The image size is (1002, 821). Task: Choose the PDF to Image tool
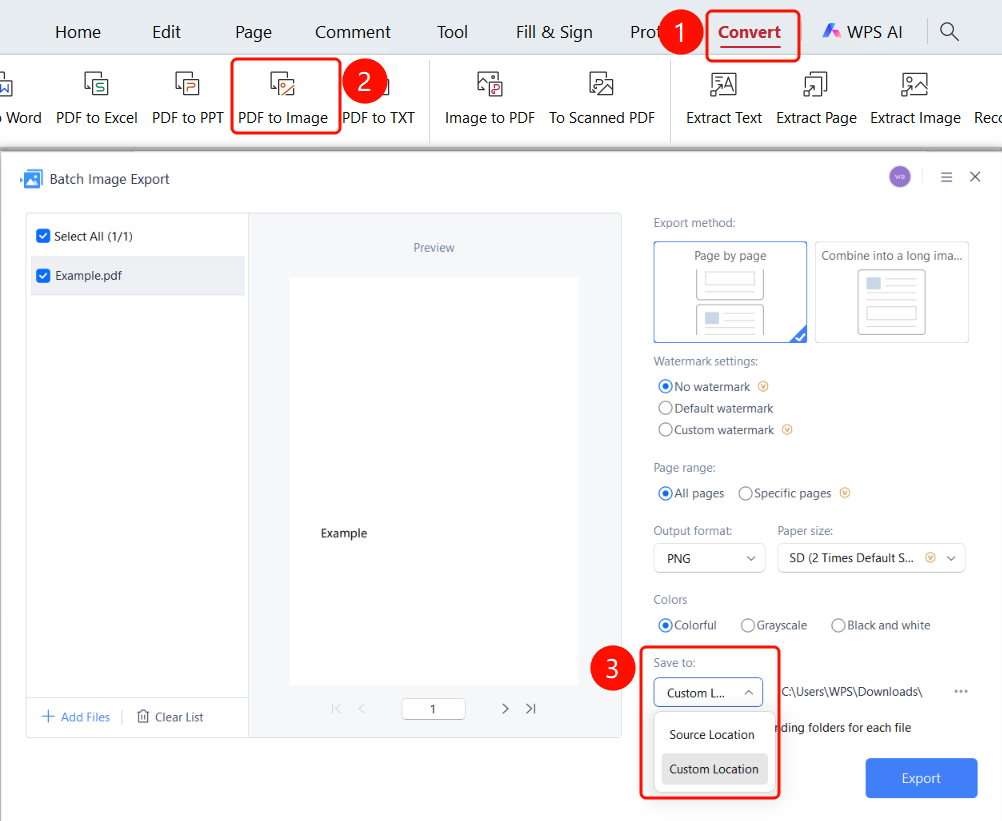click(283, 98)
